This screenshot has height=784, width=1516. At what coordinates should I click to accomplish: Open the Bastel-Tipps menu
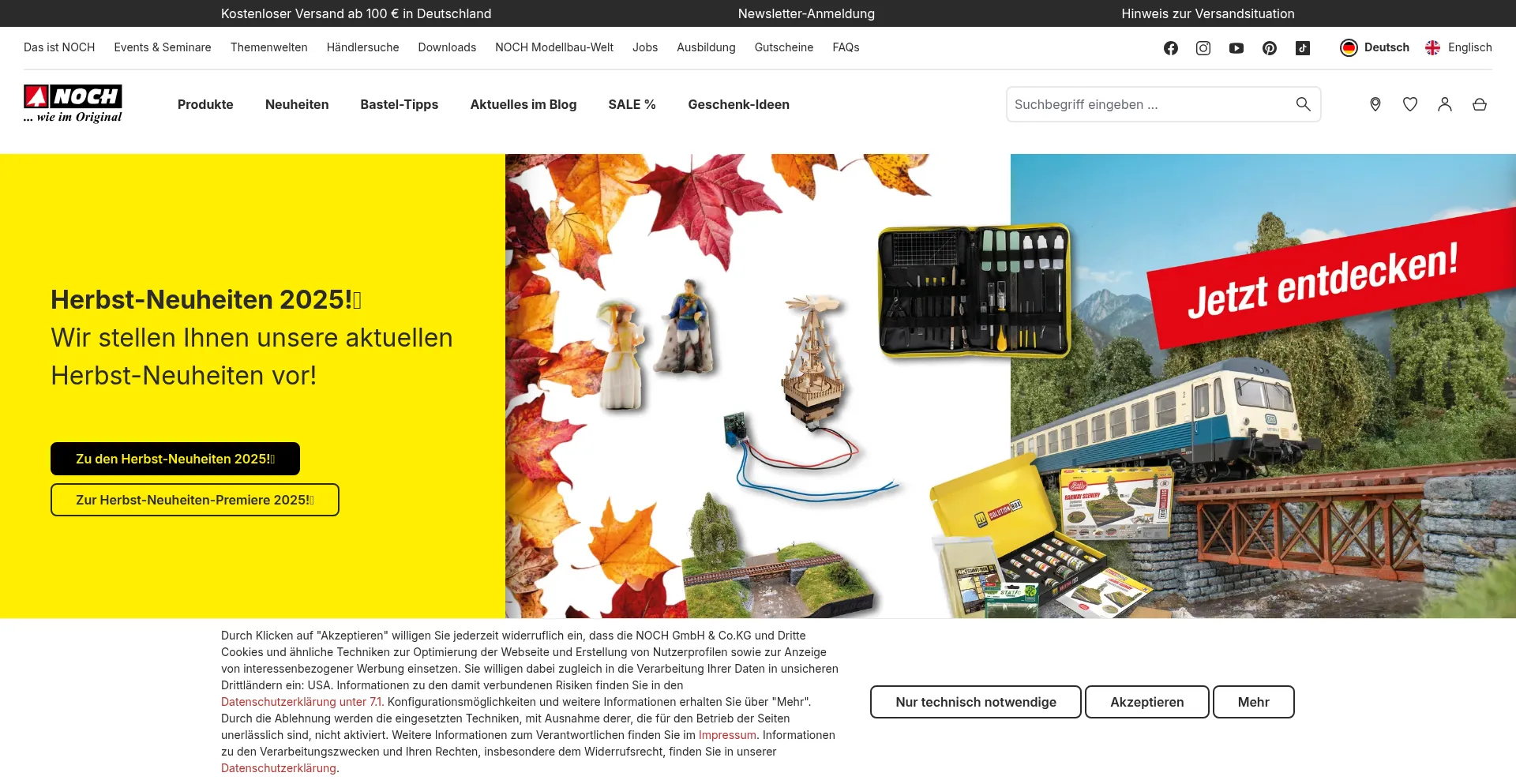click(399, 104)
